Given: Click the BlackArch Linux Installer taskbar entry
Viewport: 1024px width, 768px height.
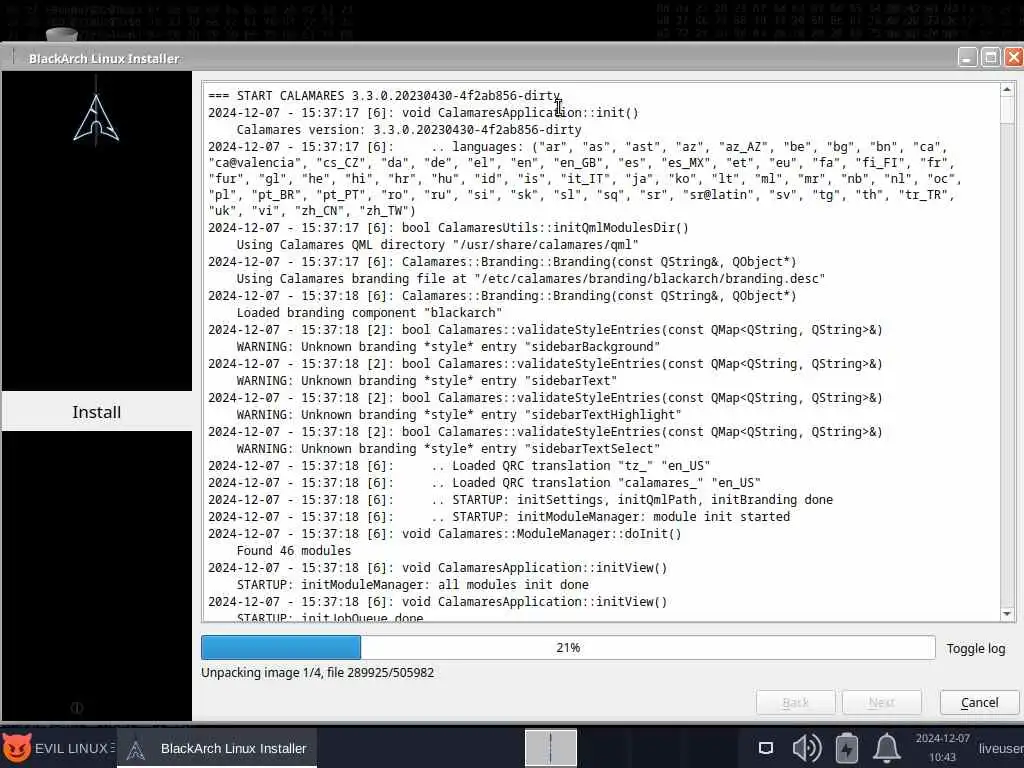Looking at the screenshot, I should click(217, 748).
